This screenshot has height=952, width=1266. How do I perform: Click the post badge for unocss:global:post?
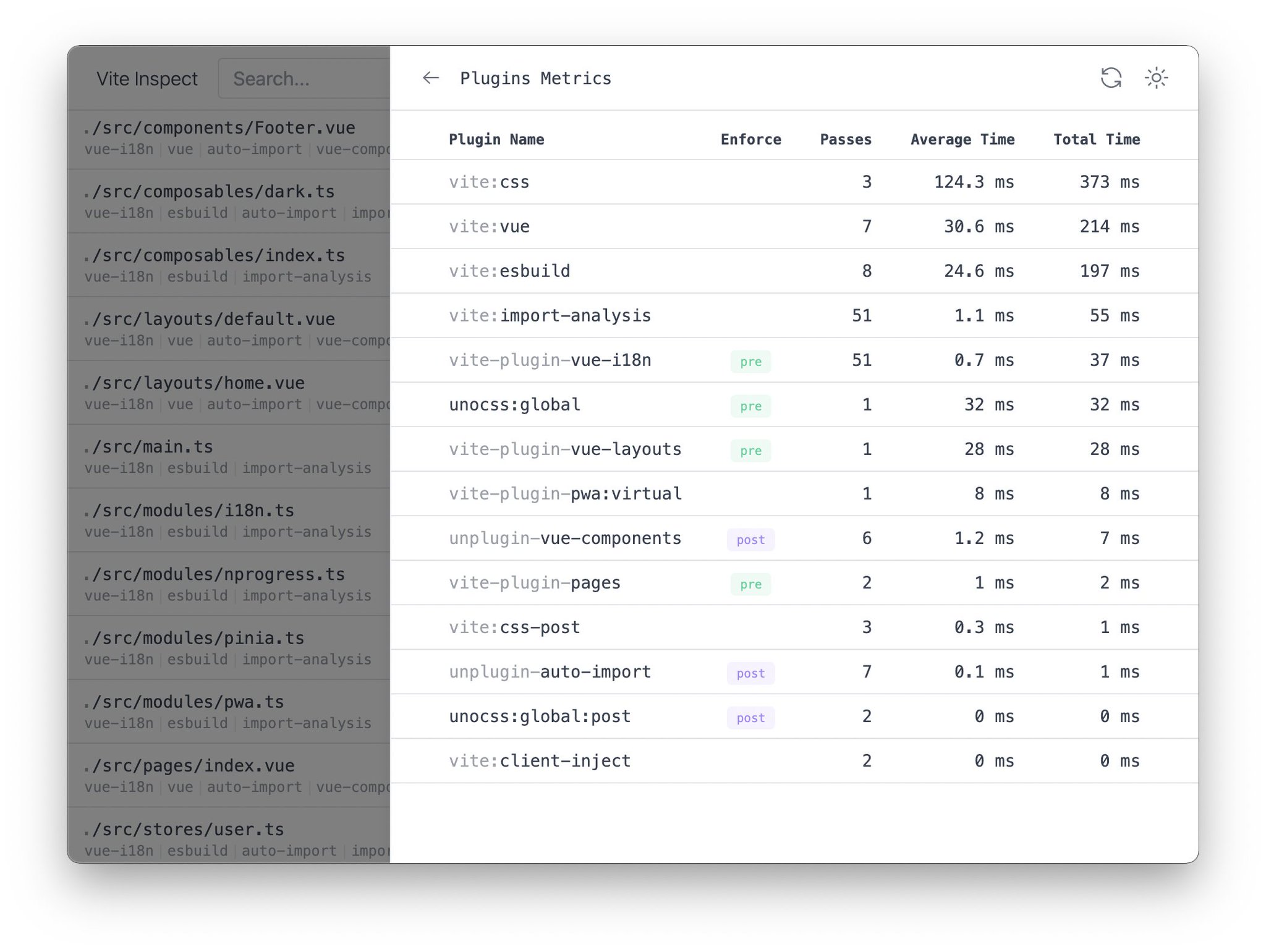click(x=750, y=718)
